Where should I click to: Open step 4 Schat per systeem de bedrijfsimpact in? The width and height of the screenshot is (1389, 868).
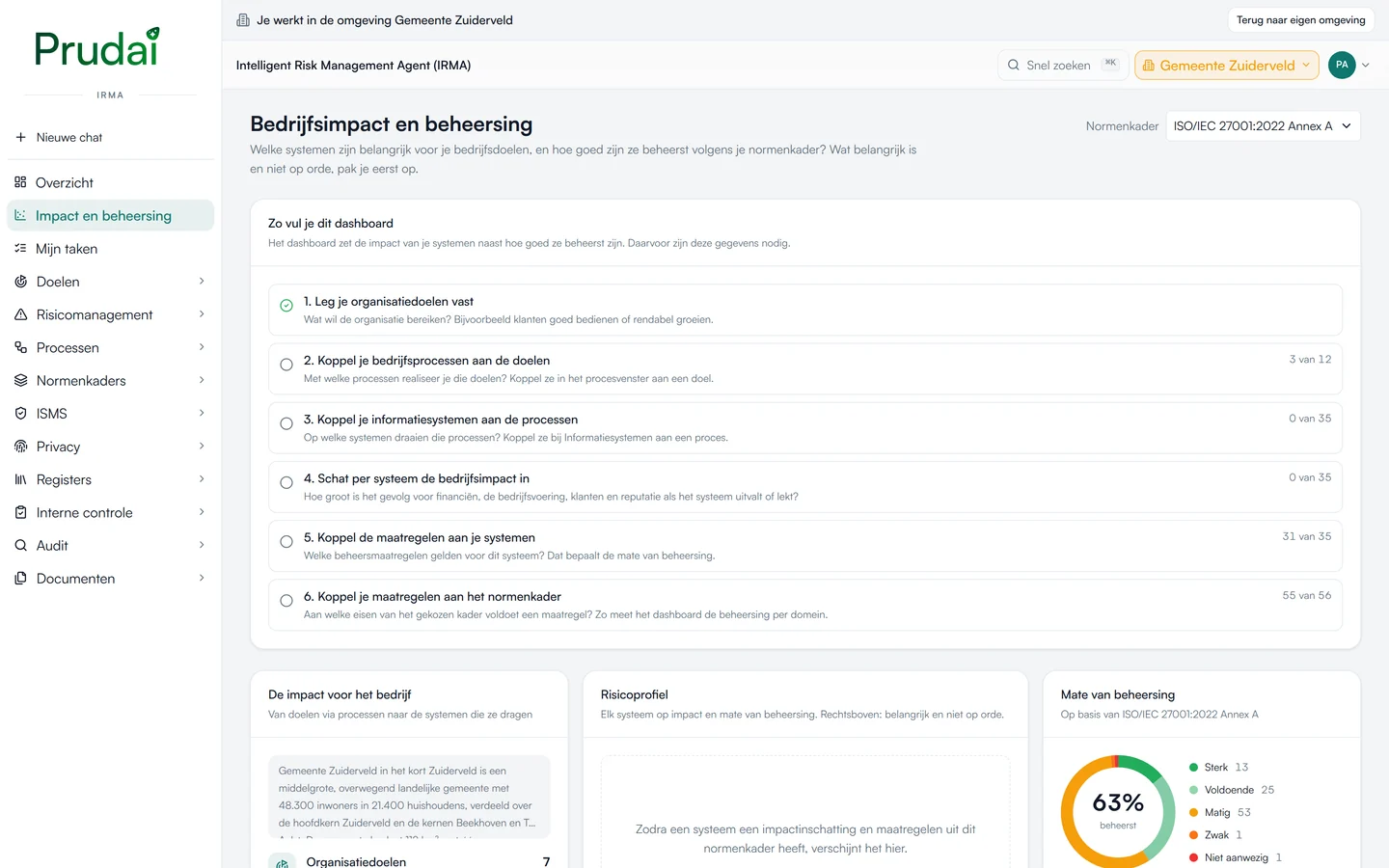(805, 487)
